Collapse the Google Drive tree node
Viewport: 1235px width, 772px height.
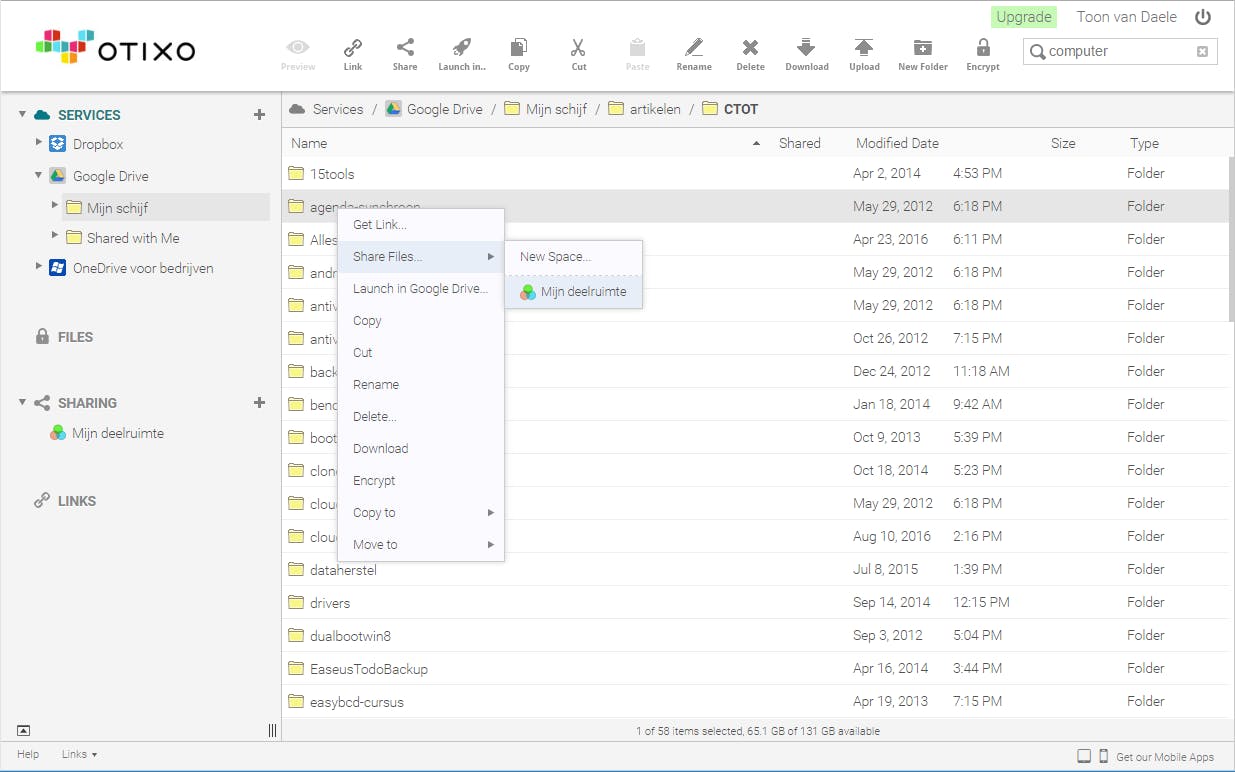click(x=39, y=175)
